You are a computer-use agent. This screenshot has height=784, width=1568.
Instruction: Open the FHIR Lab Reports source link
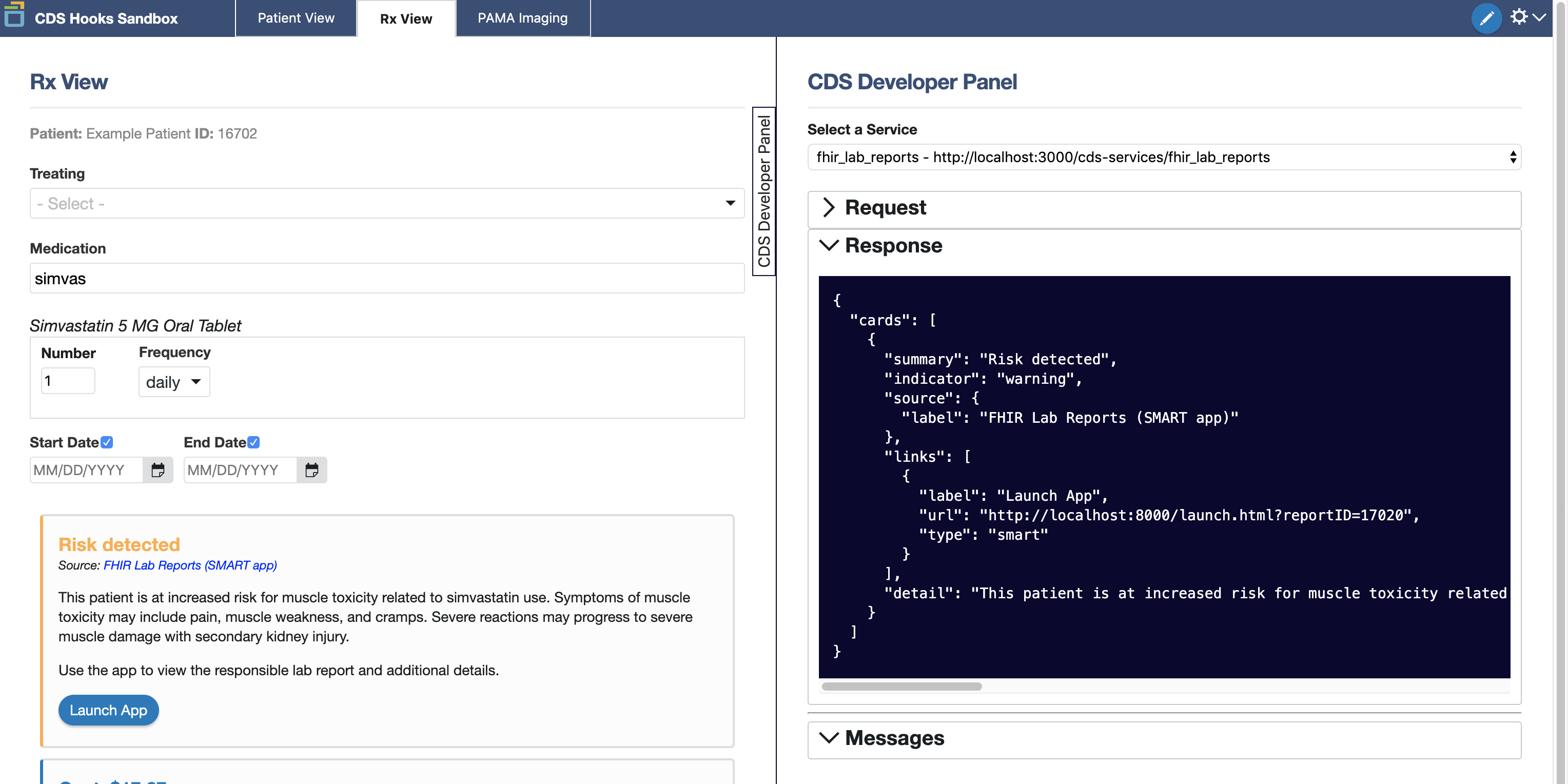click(190, 565)
